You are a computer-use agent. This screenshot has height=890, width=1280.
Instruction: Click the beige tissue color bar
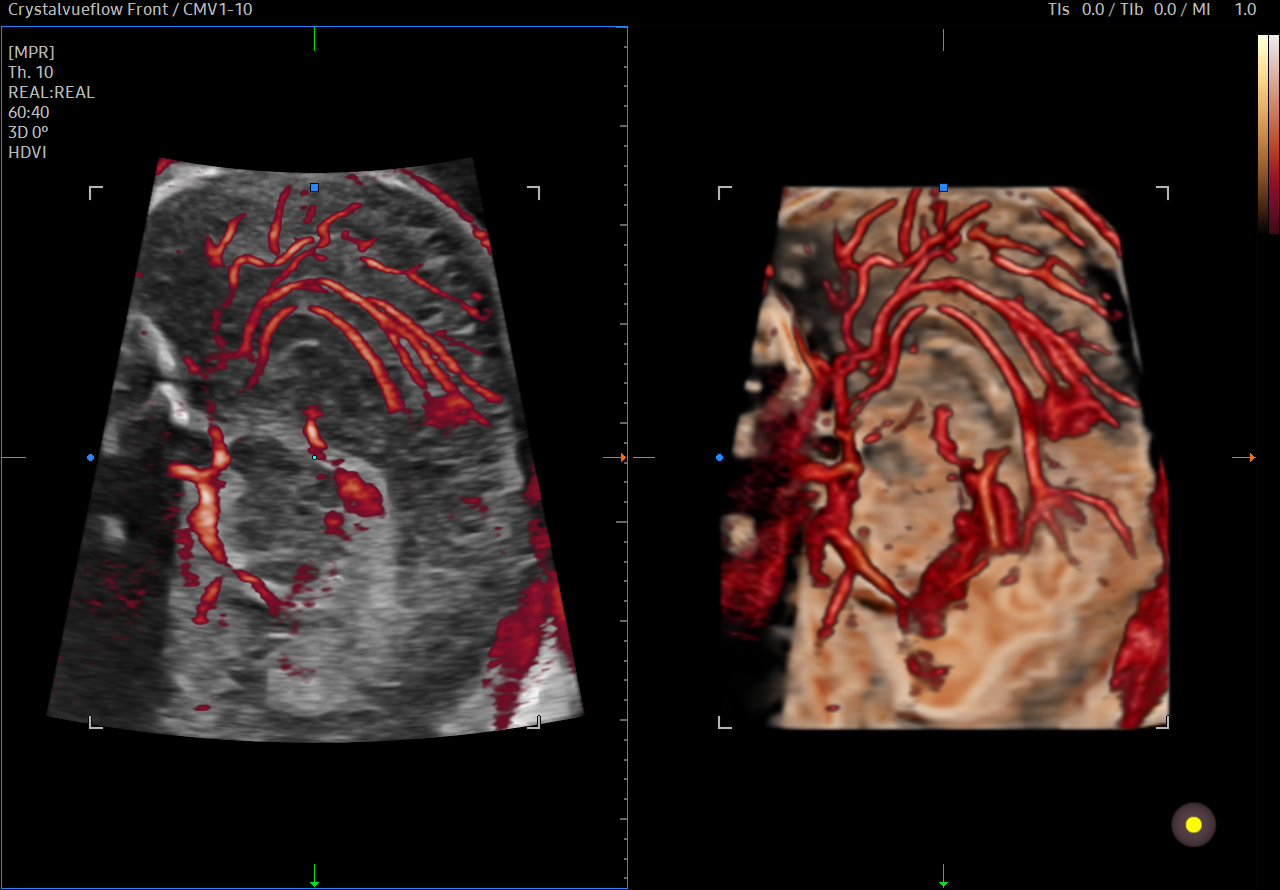point(1262,134)
